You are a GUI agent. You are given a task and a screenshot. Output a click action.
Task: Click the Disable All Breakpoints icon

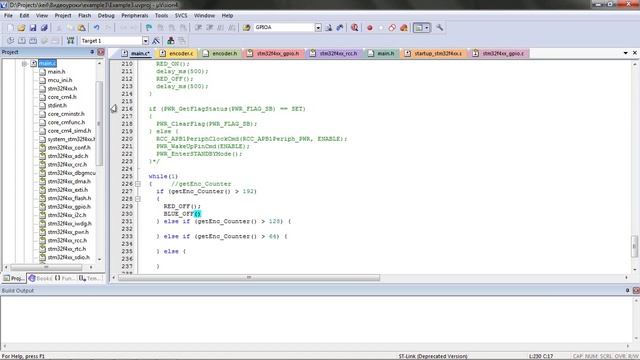(x=392, y=28)
